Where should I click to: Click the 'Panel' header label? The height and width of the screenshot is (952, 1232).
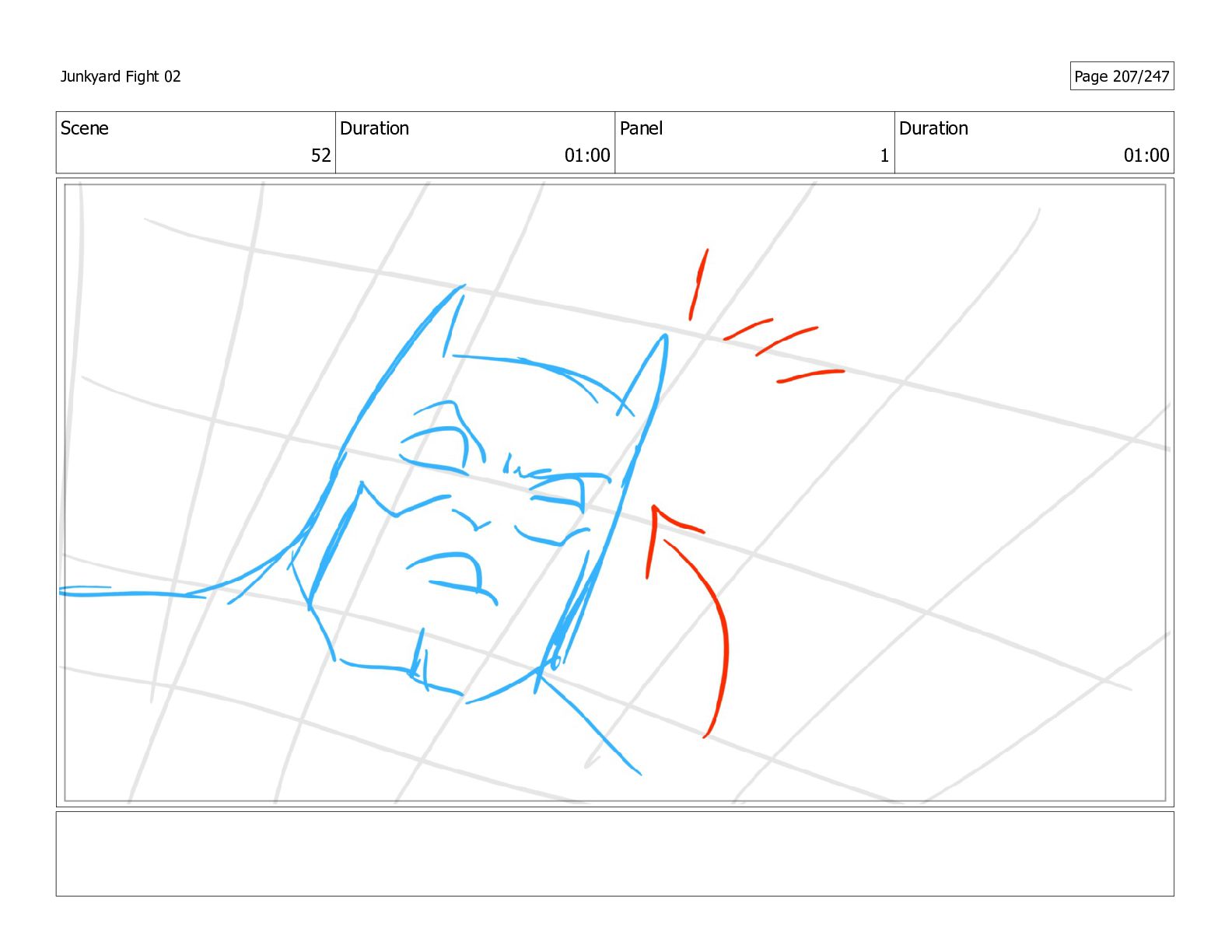(x=641, y=128)
